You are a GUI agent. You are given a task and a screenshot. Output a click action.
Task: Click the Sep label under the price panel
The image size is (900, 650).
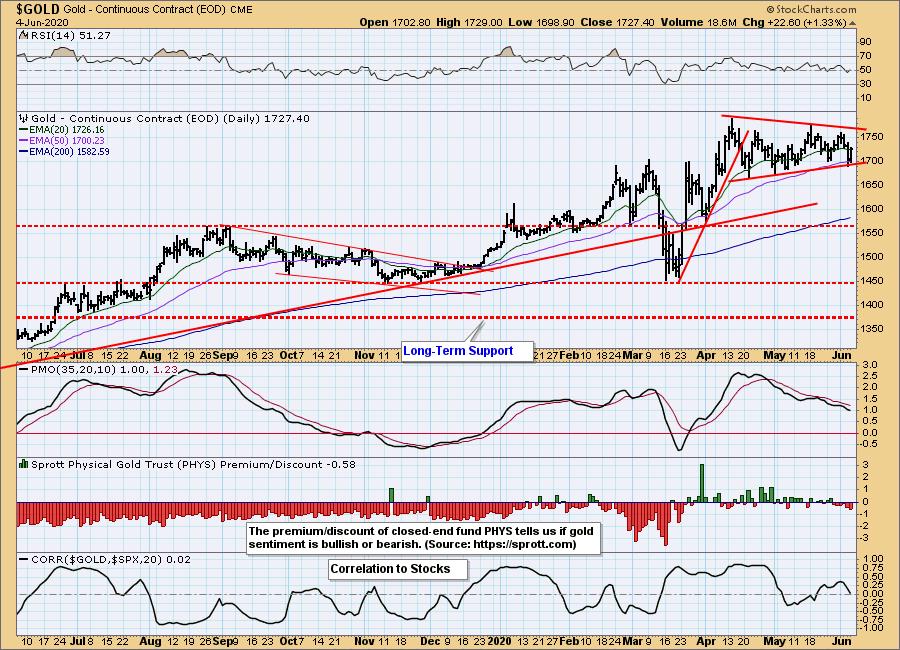[223, 355]
